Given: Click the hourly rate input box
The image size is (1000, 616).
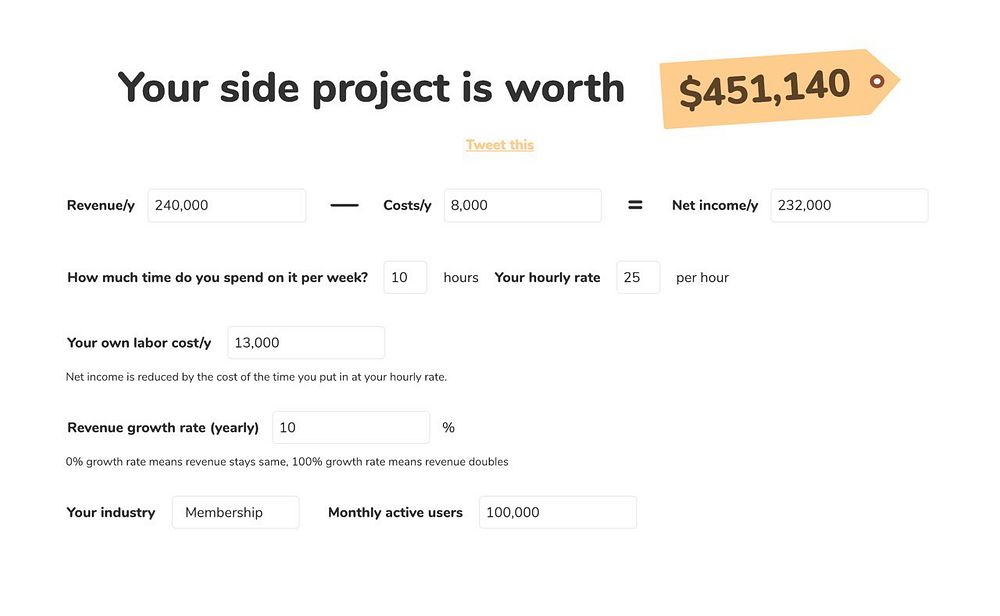Looking at the screenshot, I should [638, 278].
